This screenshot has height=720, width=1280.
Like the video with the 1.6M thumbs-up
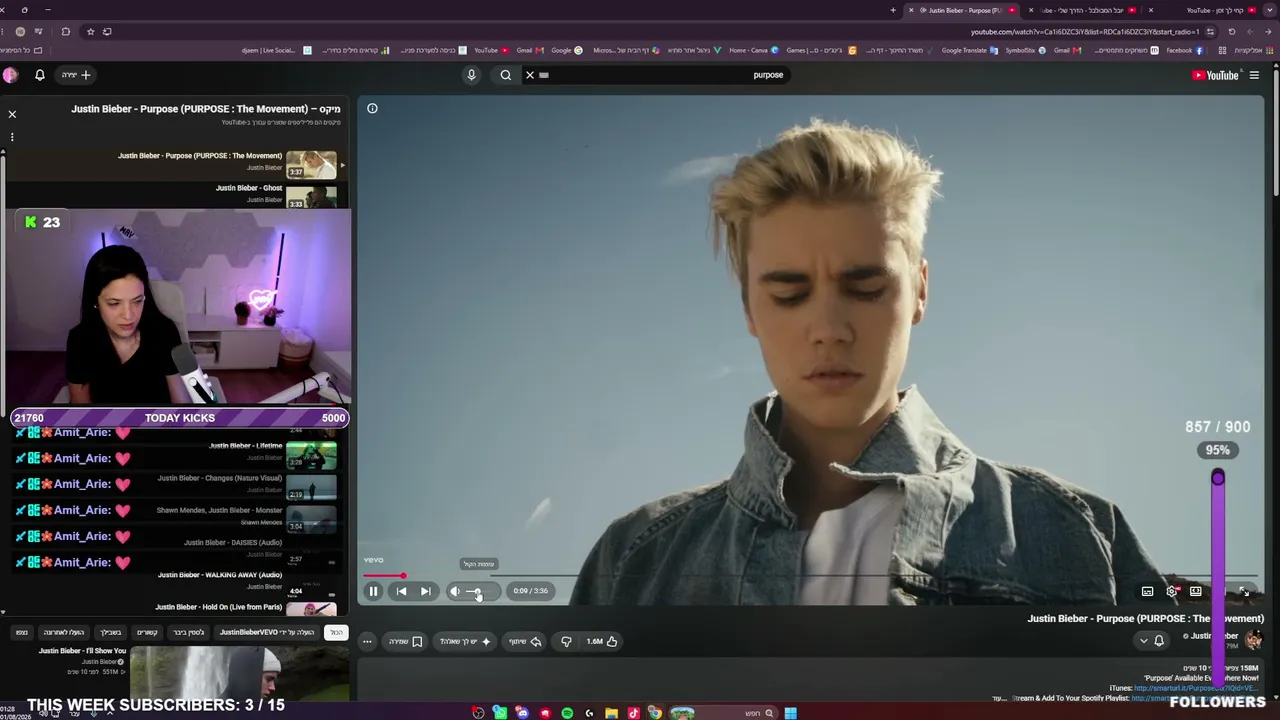click(x=602, y=641)
